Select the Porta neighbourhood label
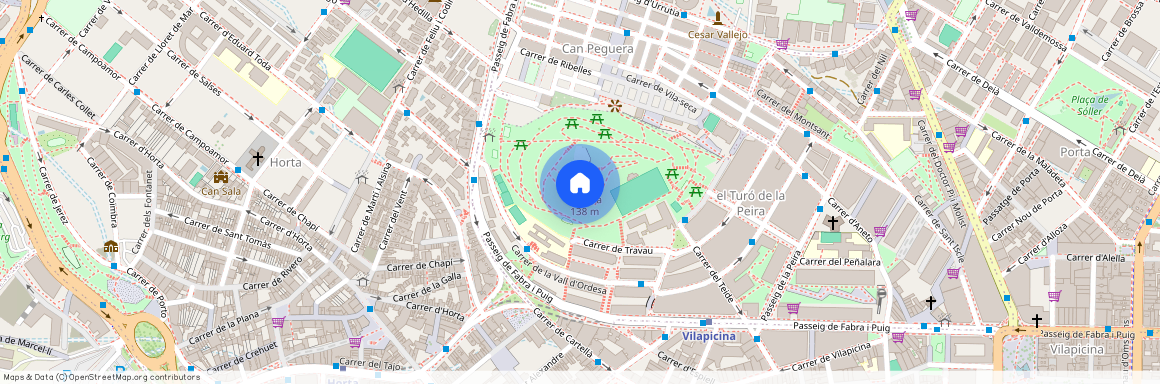1160x384 pixels. (x=1074, y=152)
